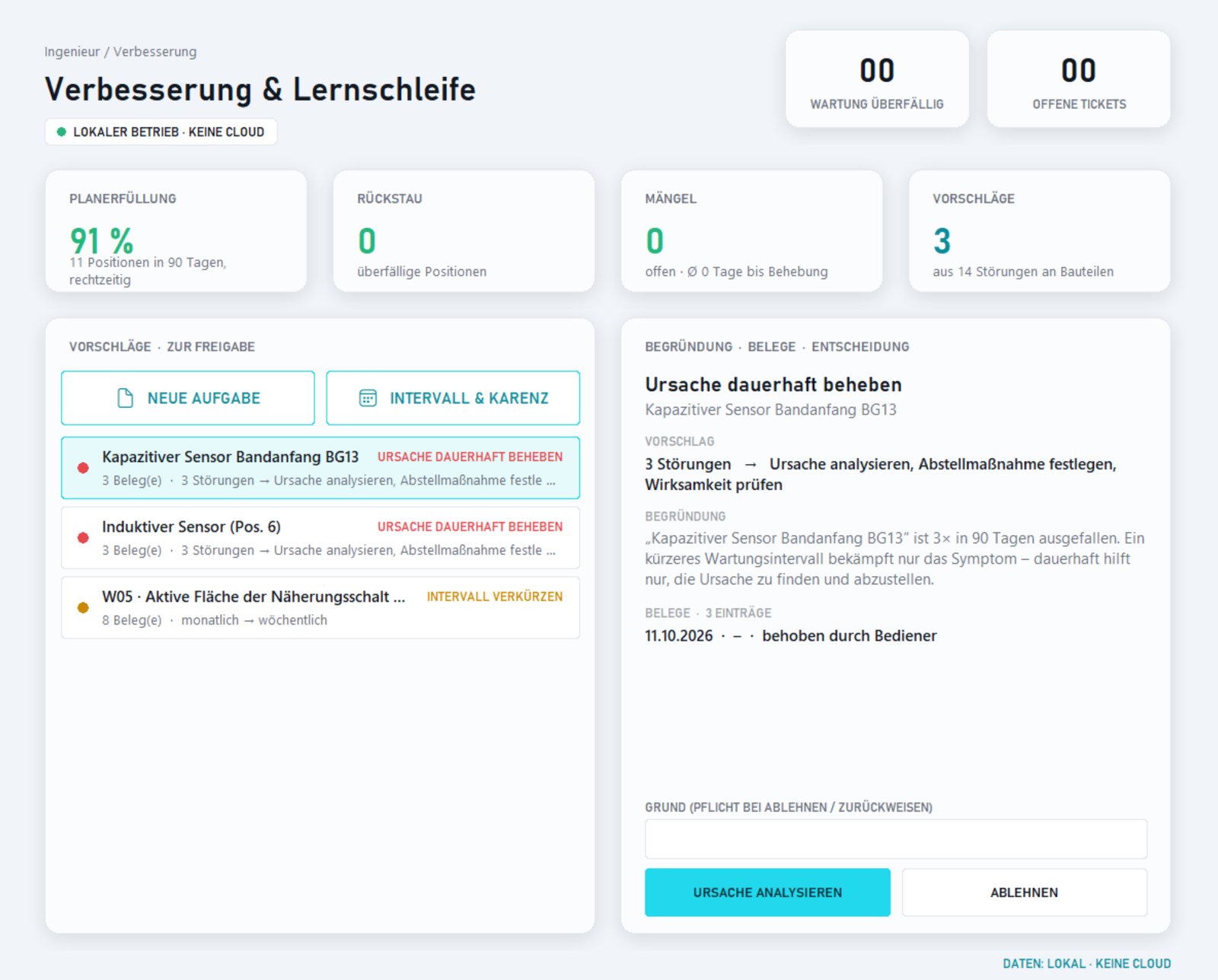Screen dimensions: 1218x980
Task: Click the heading Ursache dauerhaft beheben
Action: (773, 385)
